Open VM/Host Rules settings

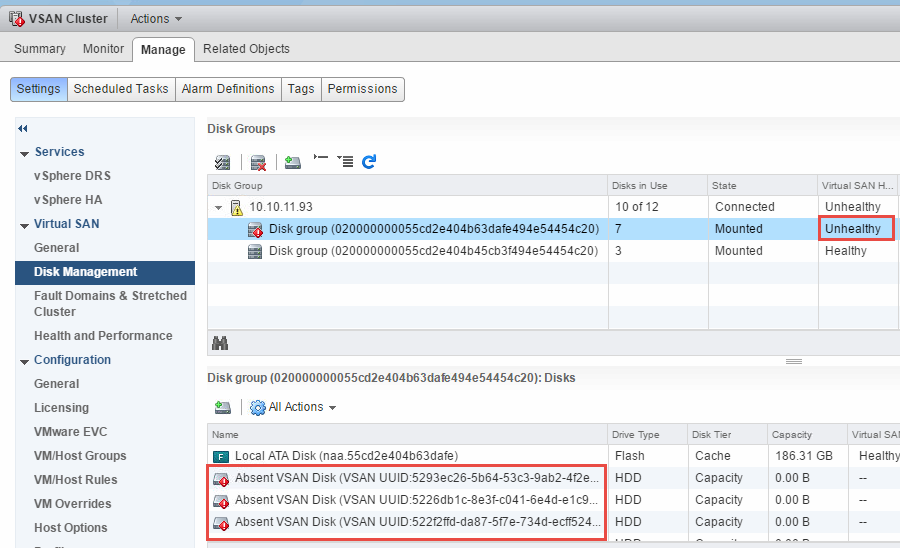click(76, 480)
